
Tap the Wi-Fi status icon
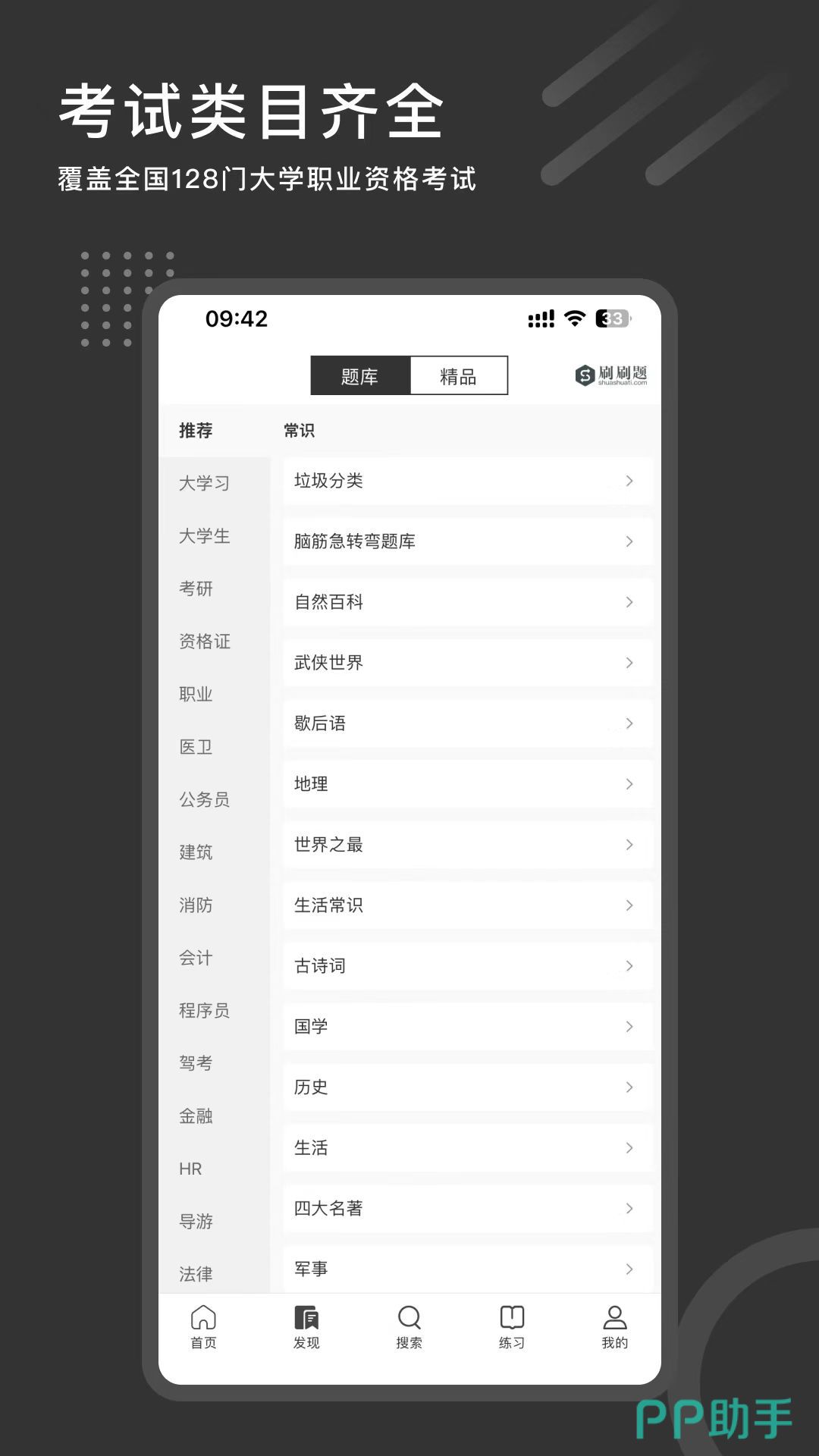tap(576, 318)
